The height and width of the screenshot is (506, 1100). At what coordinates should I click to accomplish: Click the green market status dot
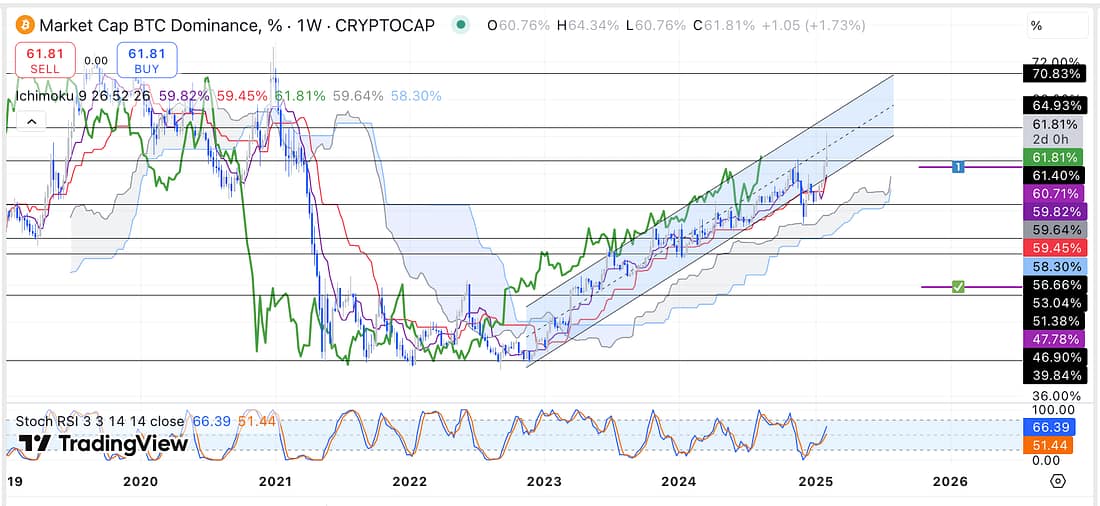[458, 25]
